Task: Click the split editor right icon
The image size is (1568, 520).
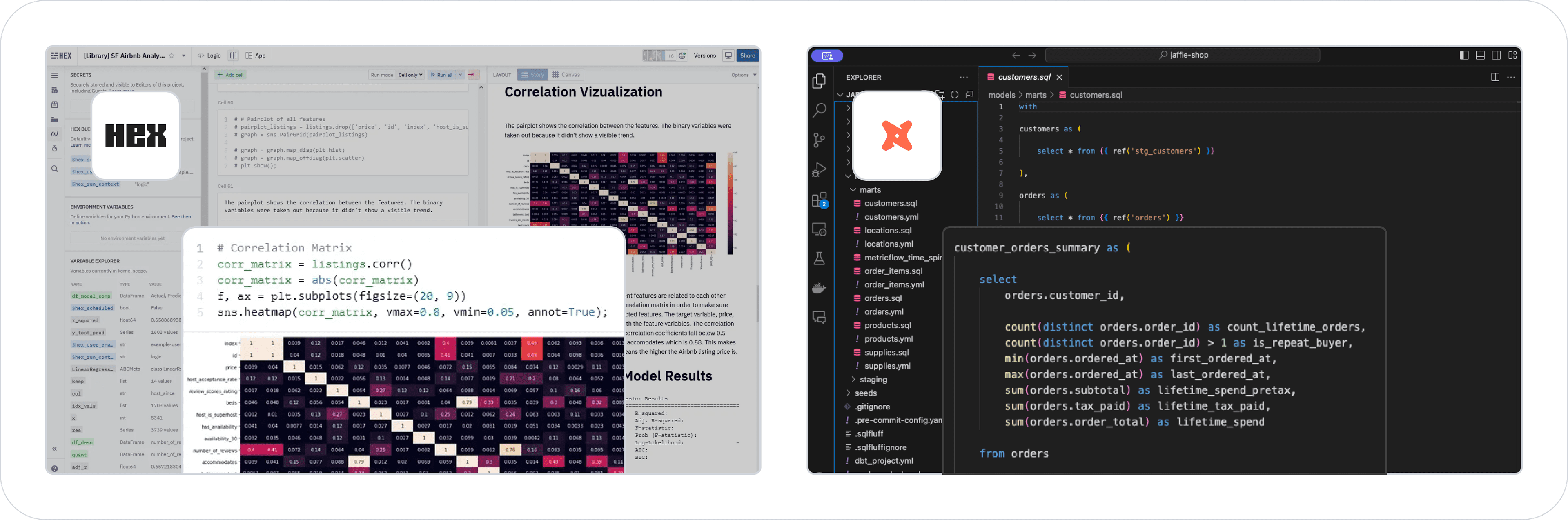Action: coord(1495,77)
